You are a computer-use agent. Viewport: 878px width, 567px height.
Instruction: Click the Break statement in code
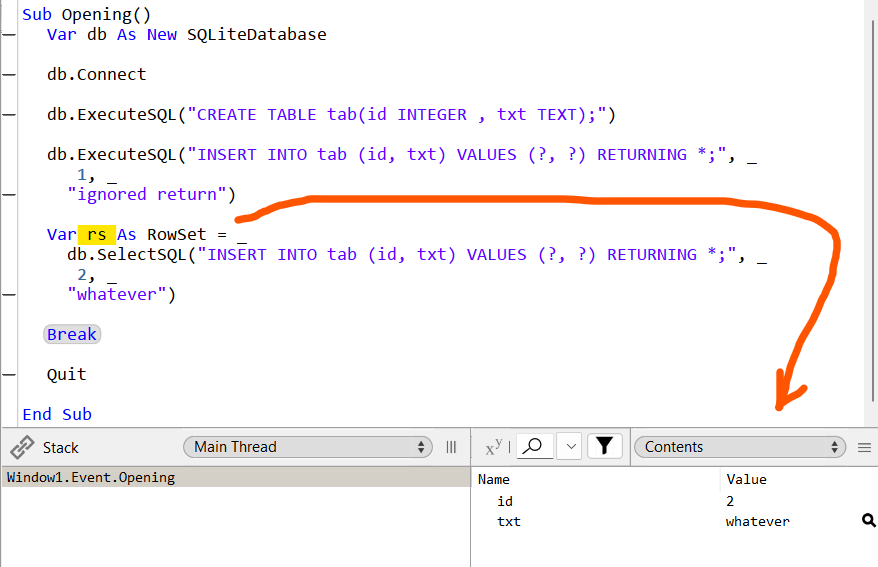pos(72,334)
